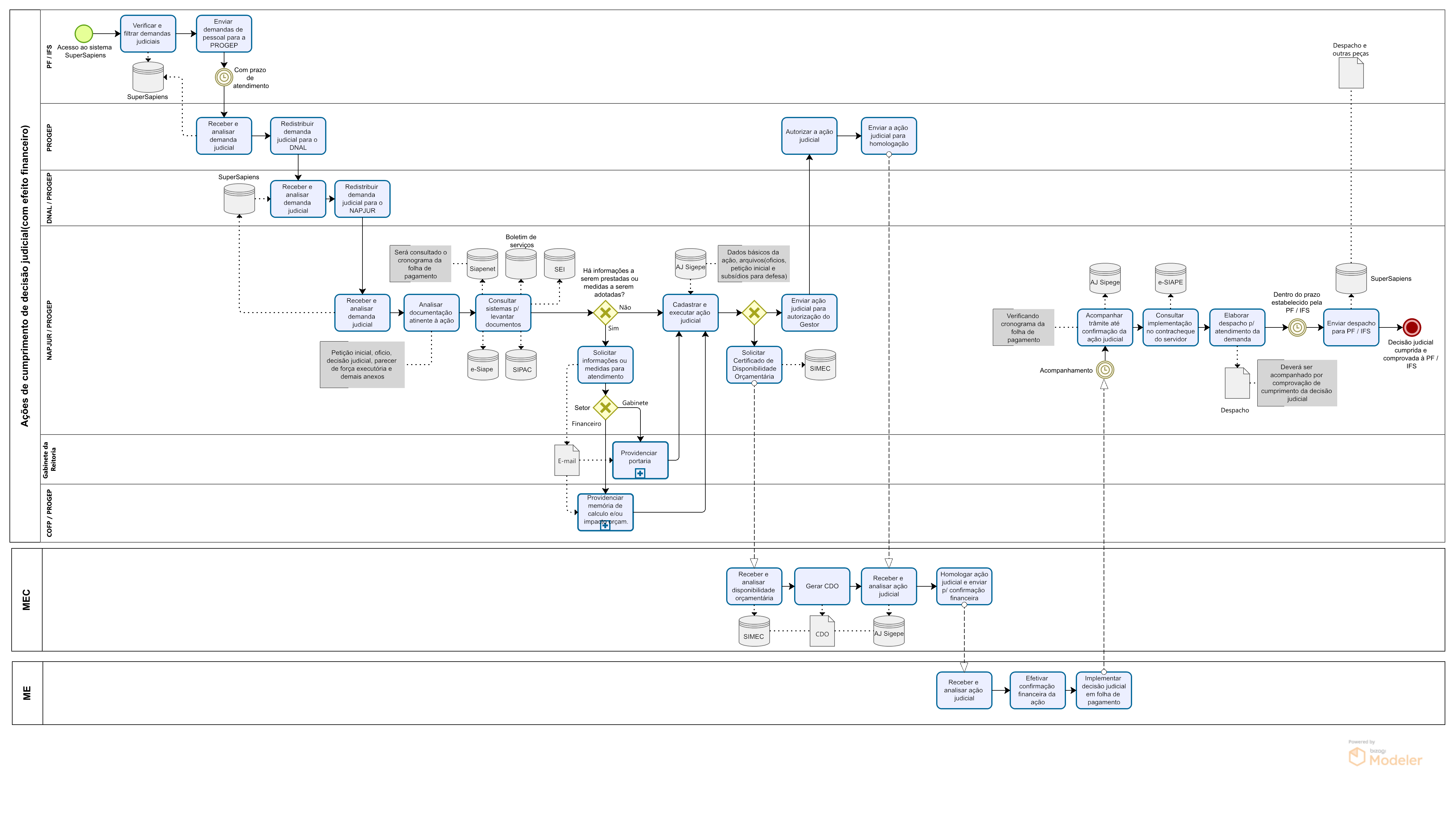The width and height of the screenshot is (1456, 814).
Task: Expand the 'Providenciar memória de calculo' subprocess
Action: (605, 526)
